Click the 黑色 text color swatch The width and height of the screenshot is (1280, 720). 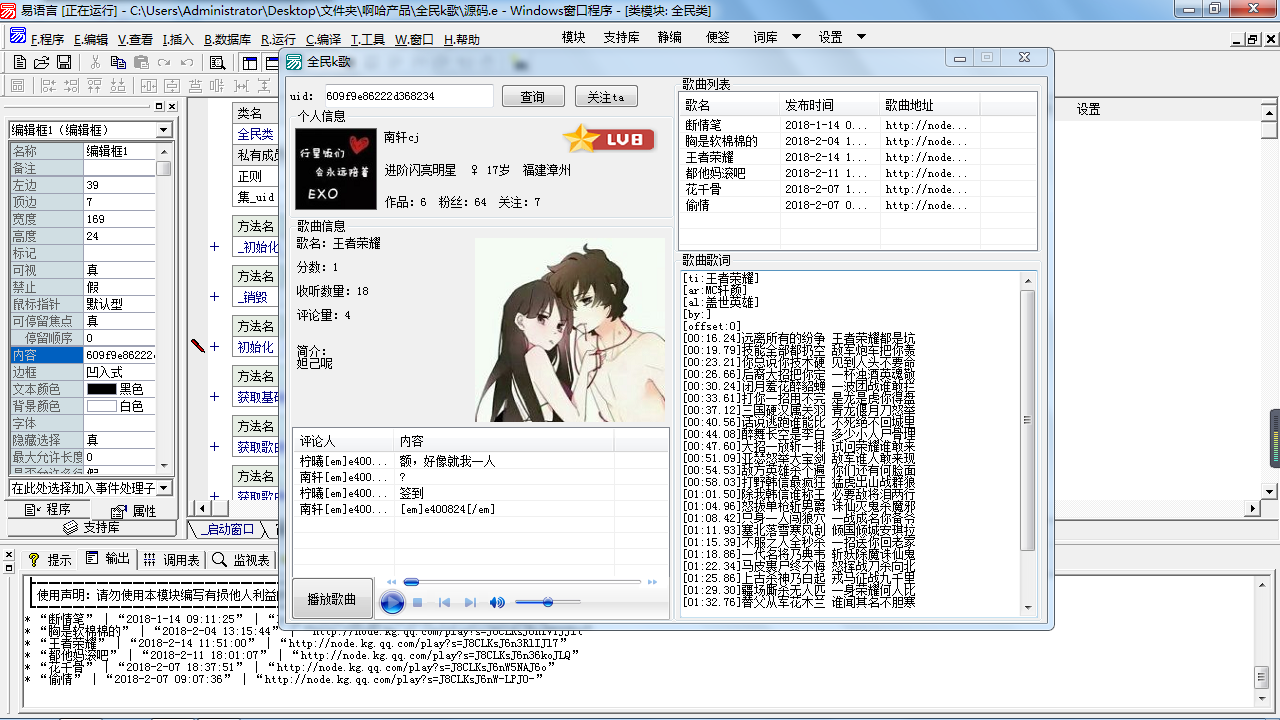102,389
